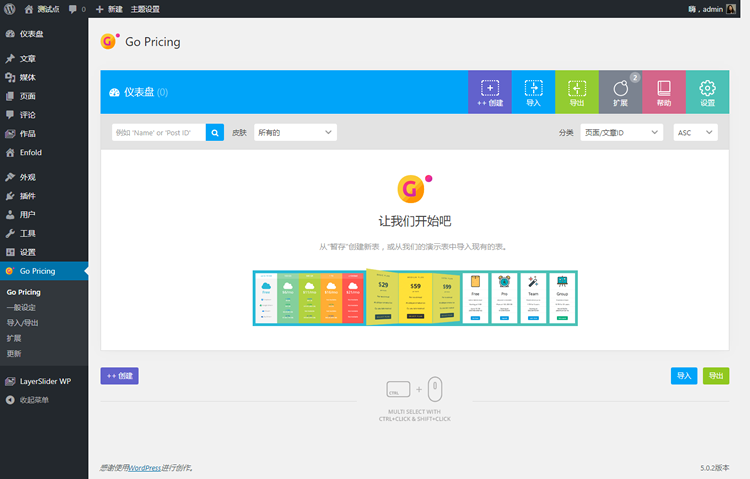Open 一般设定 submenu link
Image resolution: width=750 pixels, height=479 pixels.
(21, 307)
